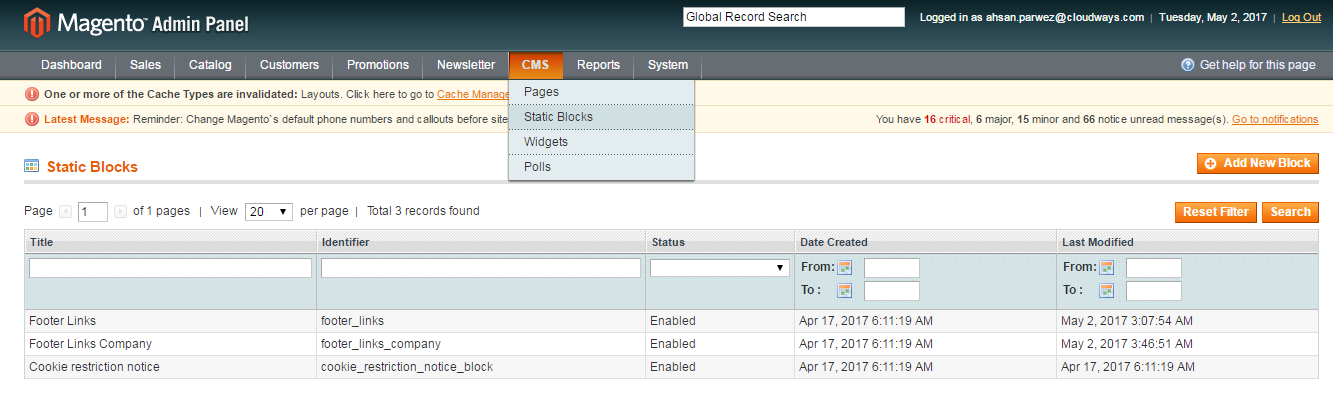Open the help question-mark icon
The width and height of the screenshot is (1333, 393).
1188,65
